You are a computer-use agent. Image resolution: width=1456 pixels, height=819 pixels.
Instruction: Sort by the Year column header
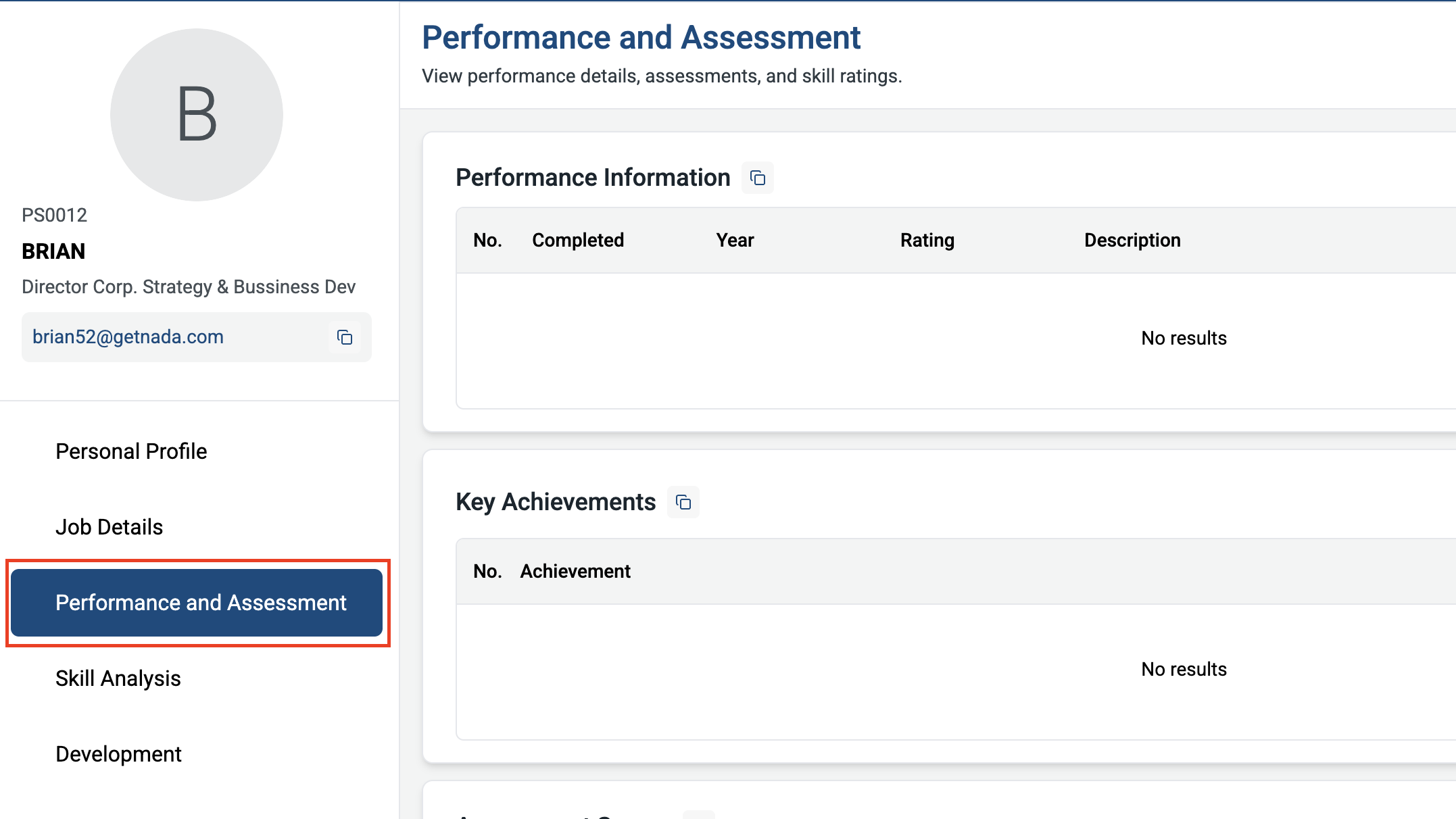tap(735, 241)
